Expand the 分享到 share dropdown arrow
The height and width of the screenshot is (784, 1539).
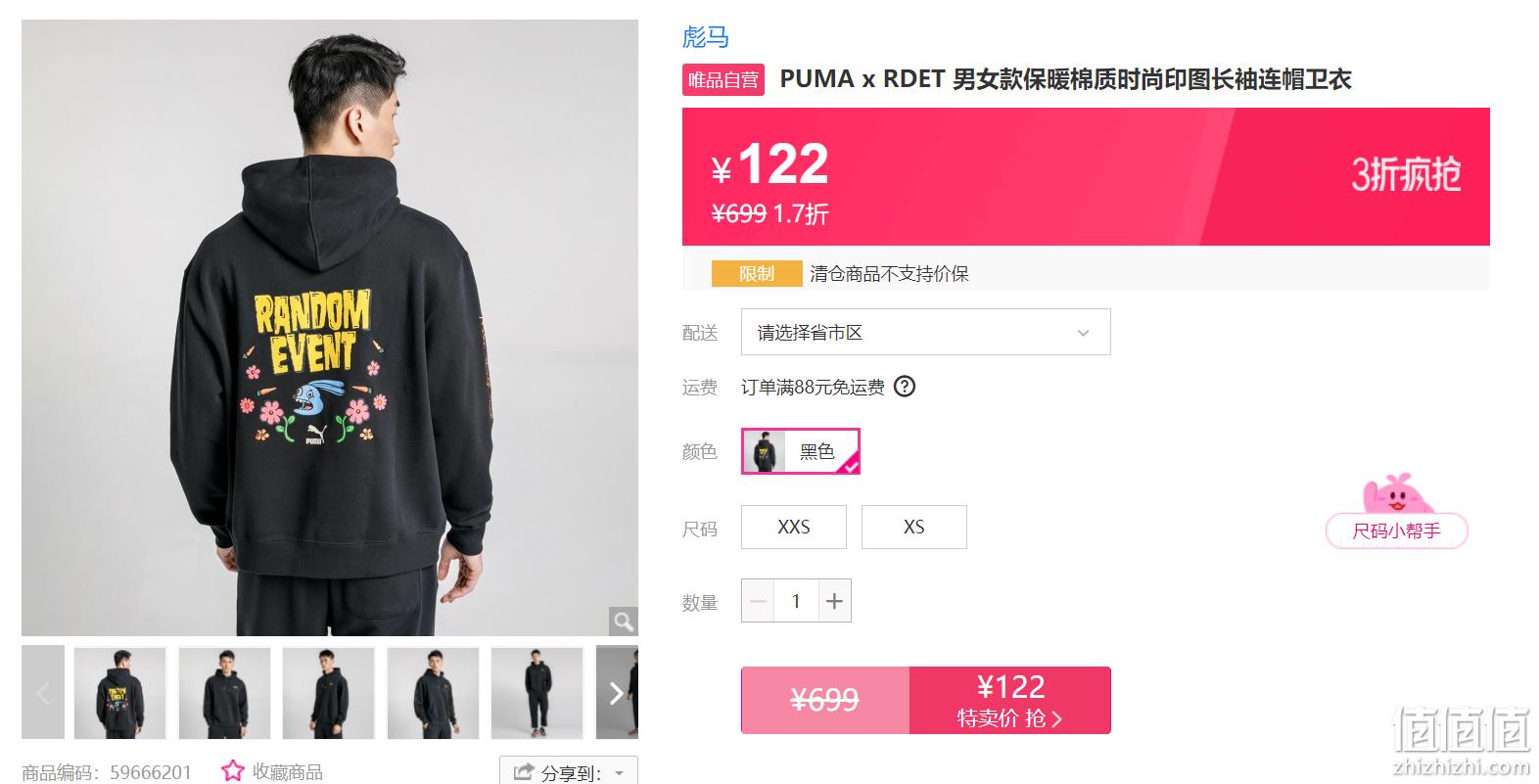(x=619, y=773)
